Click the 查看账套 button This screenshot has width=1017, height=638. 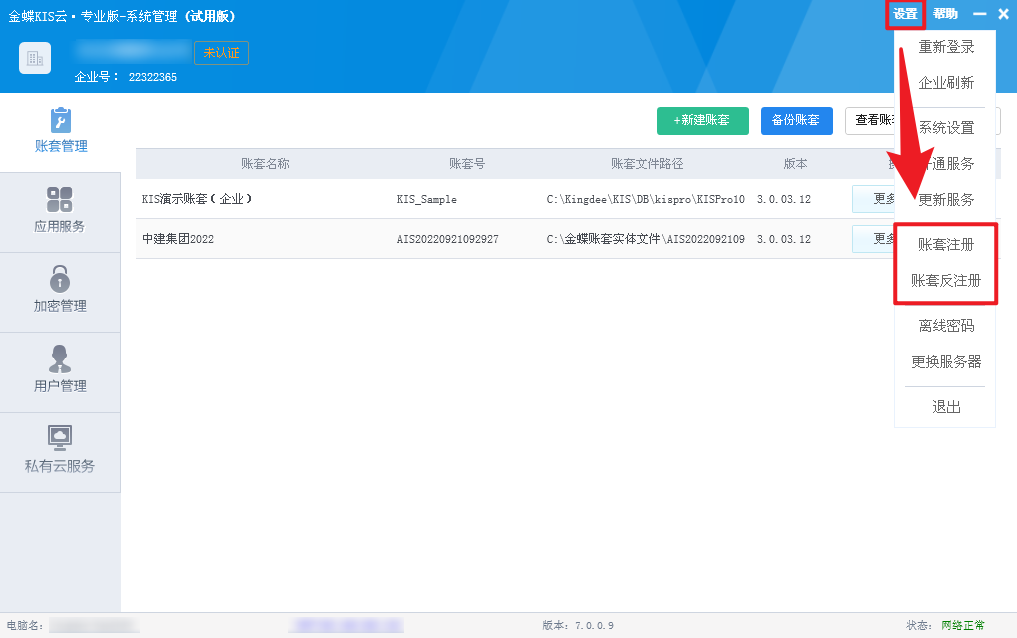[x=870, y=121]
